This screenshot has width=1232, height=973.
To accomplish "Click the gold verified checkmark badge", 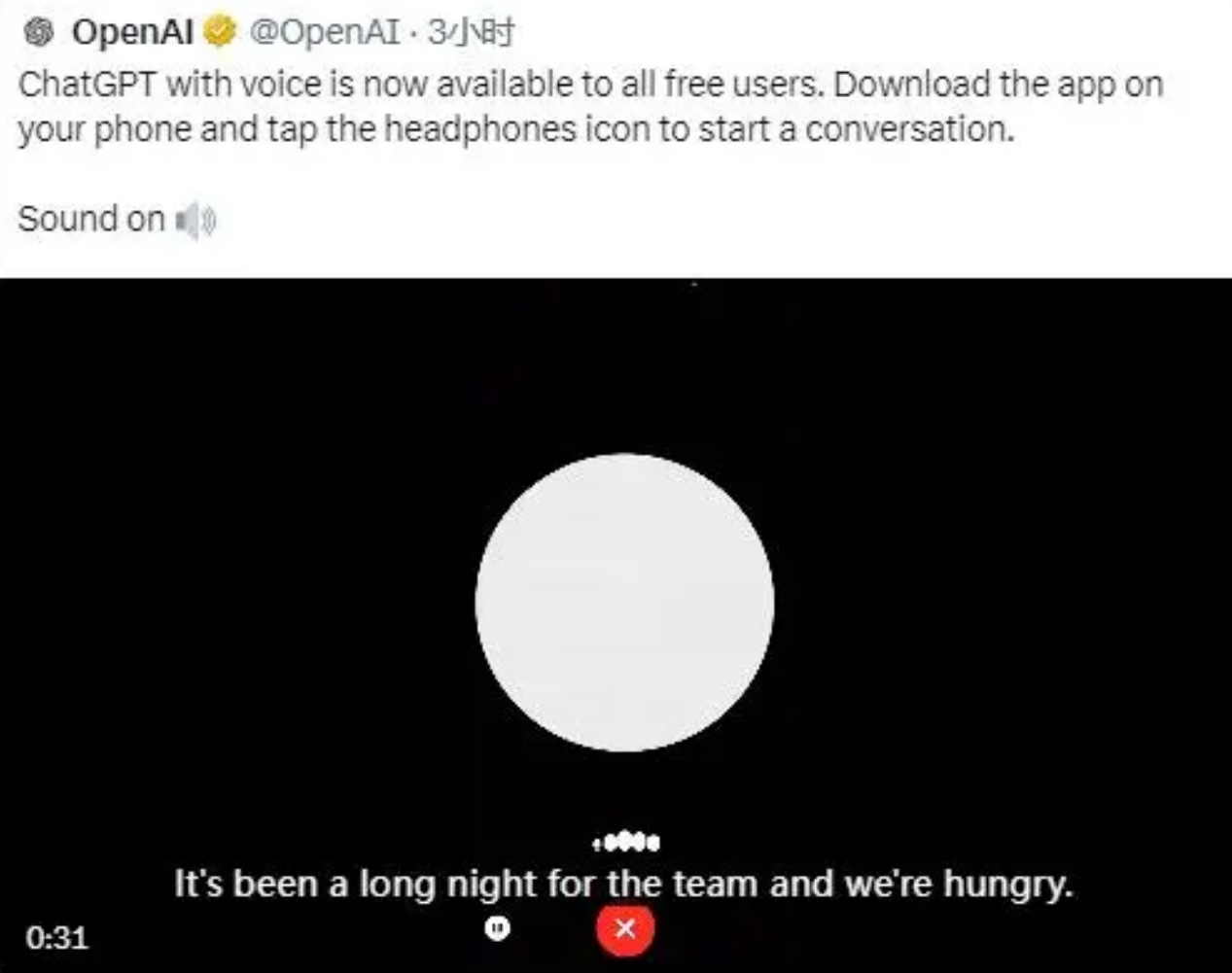I will [221, 33].
